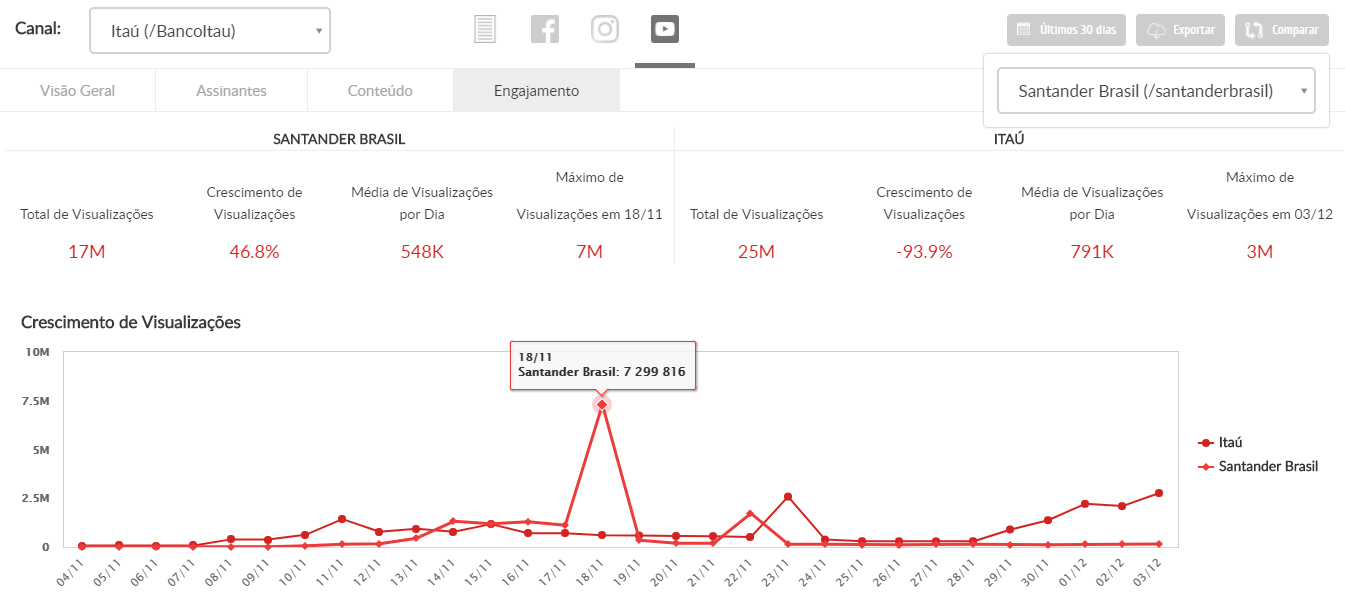The image size is (1345, 603).
Task: Click the cloud icon on Exportar
Action: (1157, 30)
